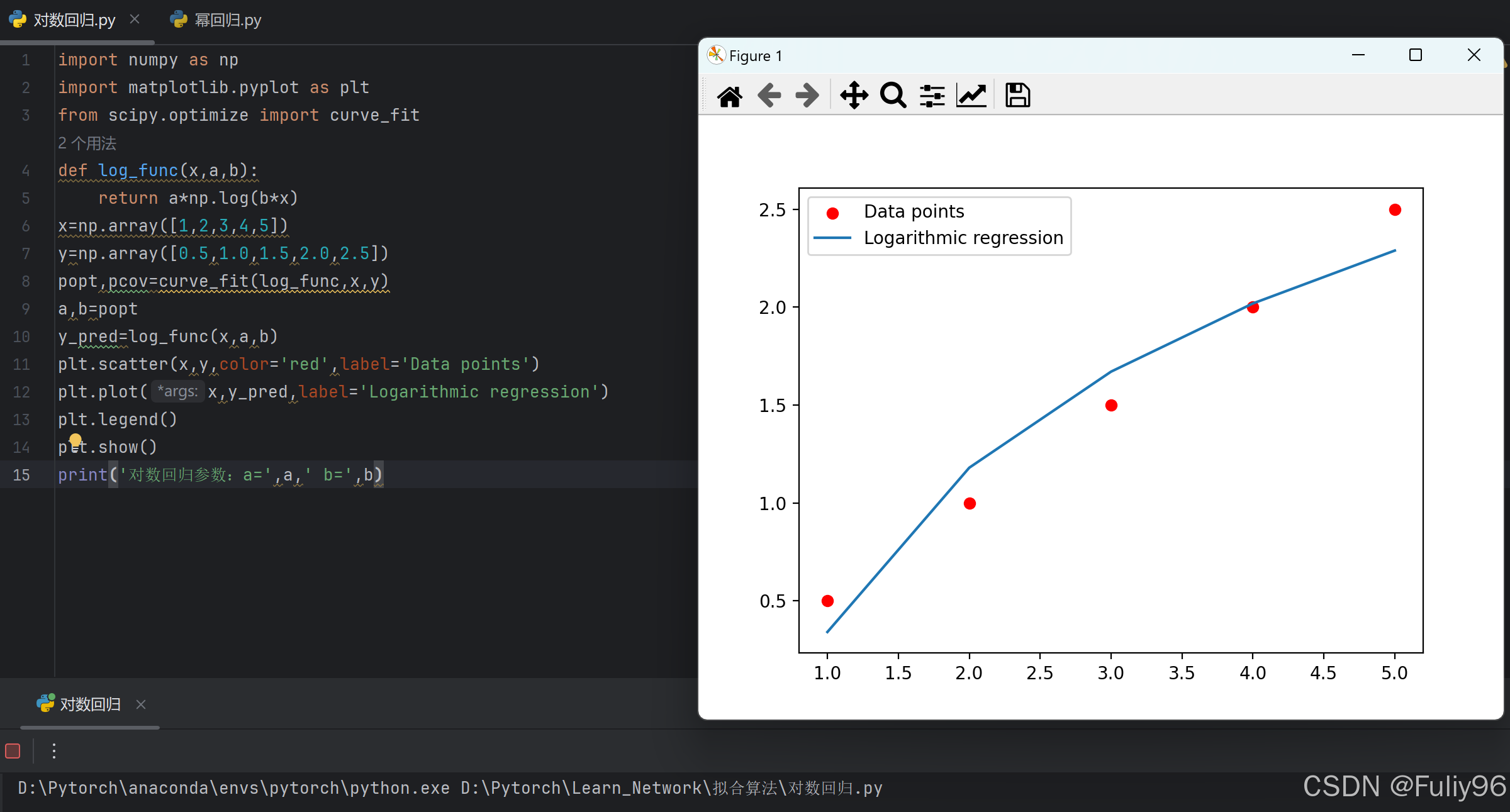Maximize the Figure 1 window
This screenshot has height=812, width=1510.
1416,55
